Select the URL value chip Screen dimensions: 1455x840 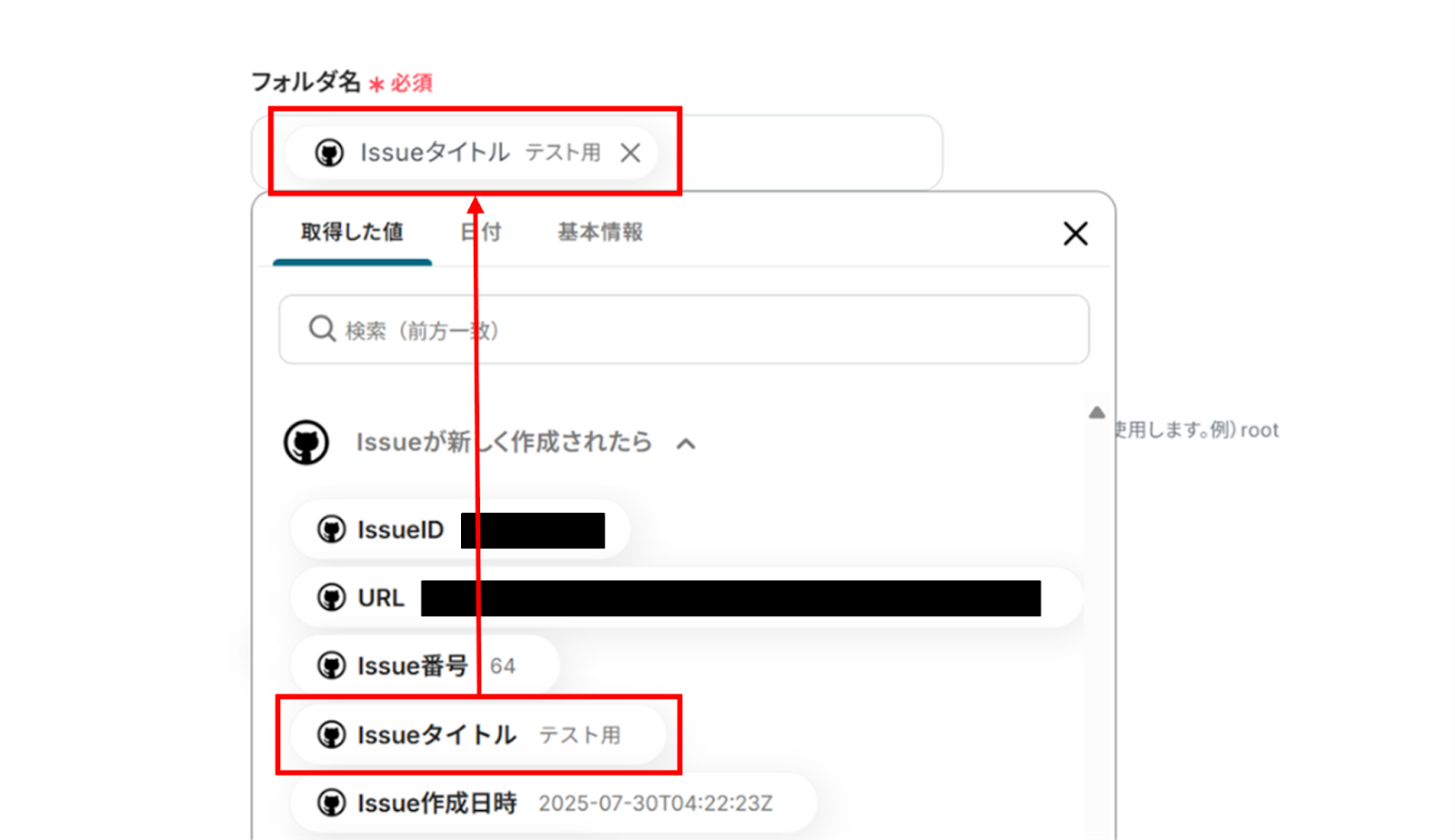tap(687, 598)
